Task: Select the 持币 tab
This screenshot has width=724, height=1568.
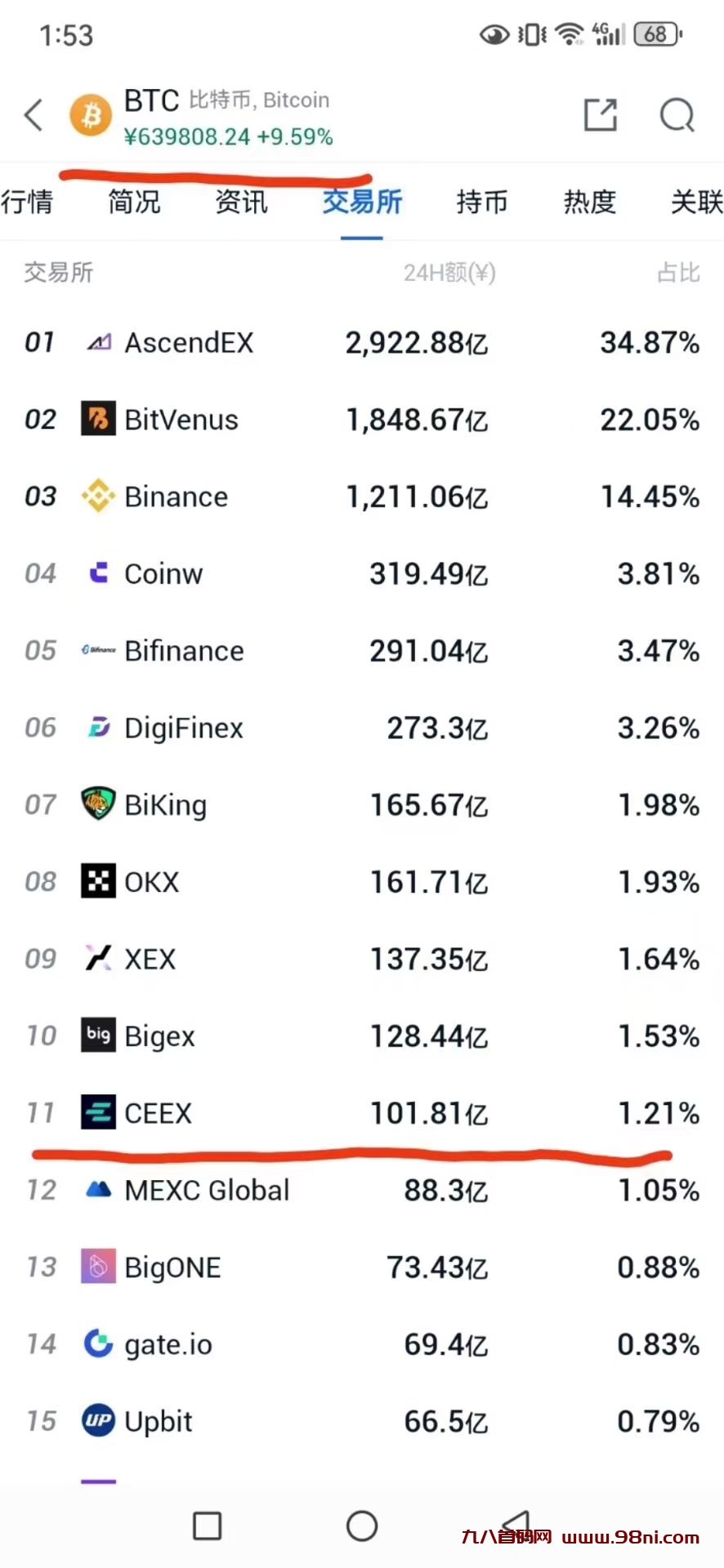Action: (x=481, y=202)
